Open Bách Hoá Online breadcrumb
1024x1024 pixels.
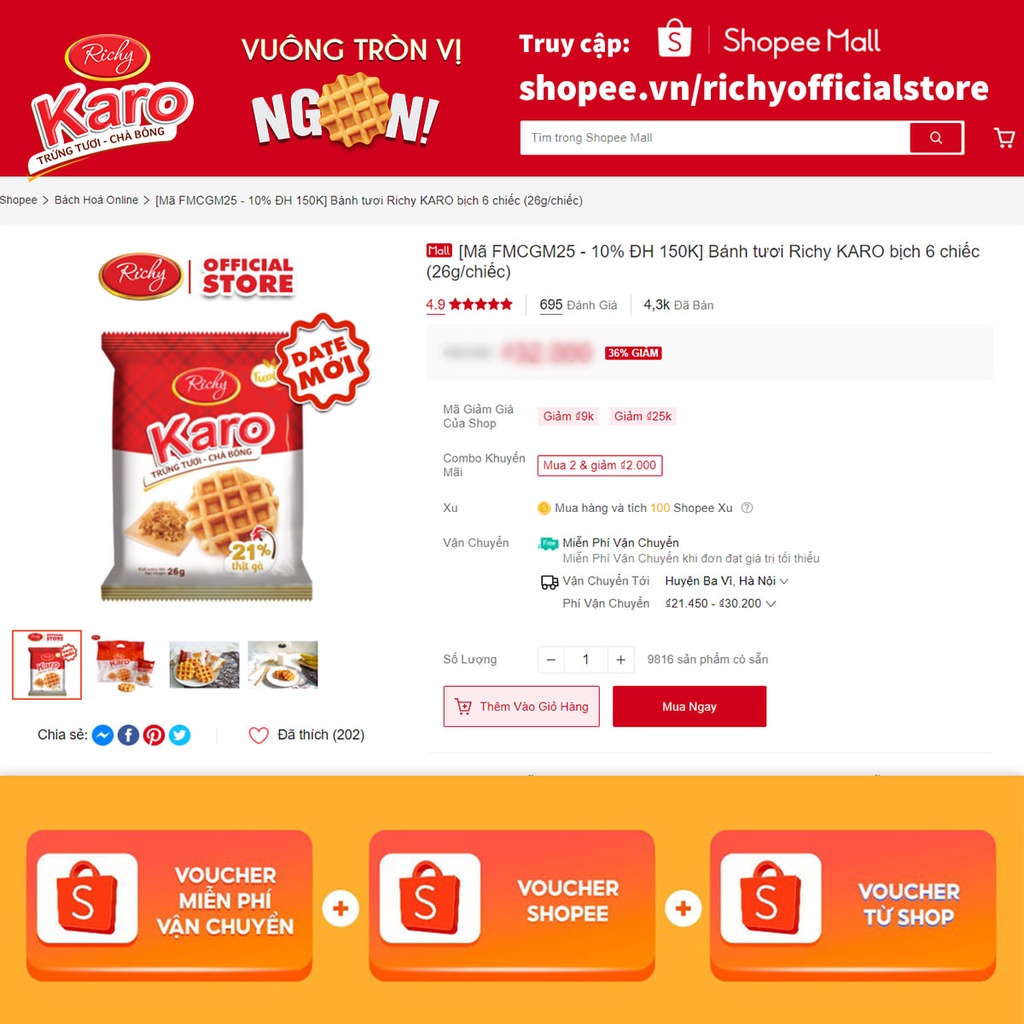96,200
